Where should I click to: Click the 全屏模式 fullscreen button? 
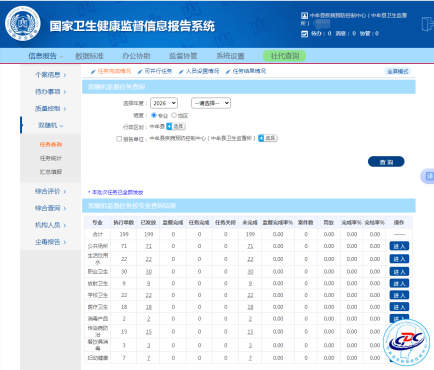click(398, 71)
